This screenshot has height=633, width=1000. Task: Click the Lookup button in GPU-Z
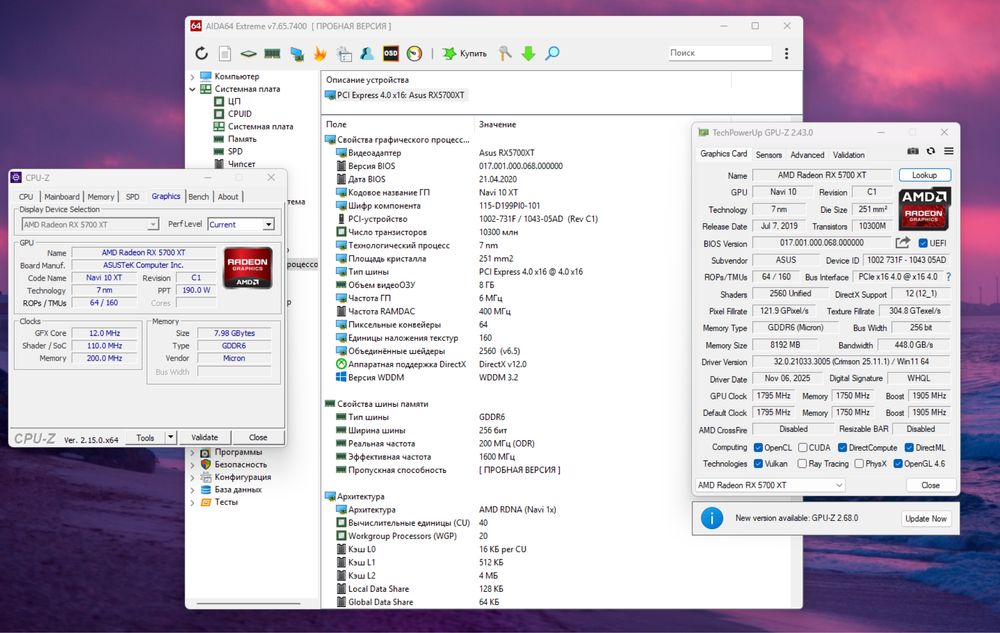[924, 175]
